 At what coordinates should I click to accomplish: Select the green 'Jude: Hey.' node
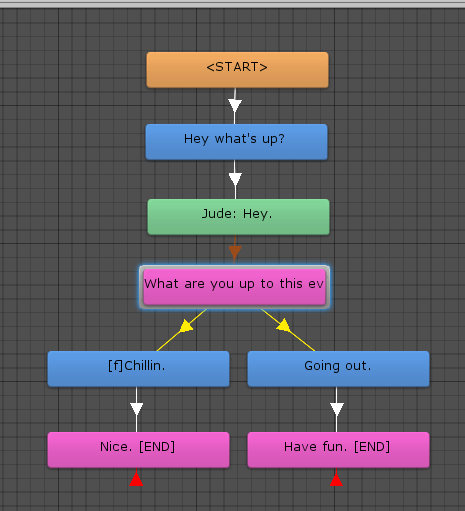click(x=238, y=217)
